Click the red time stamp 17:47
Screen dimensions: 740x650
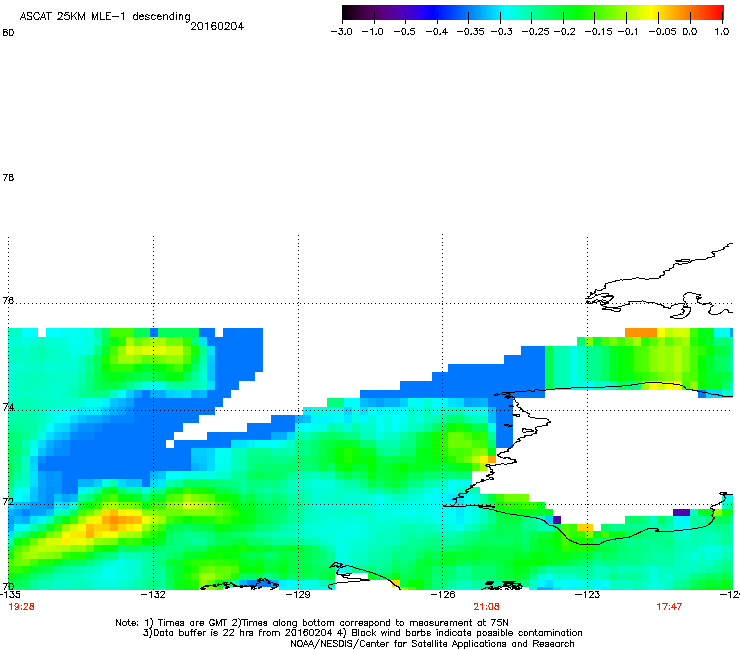(669, 607)
